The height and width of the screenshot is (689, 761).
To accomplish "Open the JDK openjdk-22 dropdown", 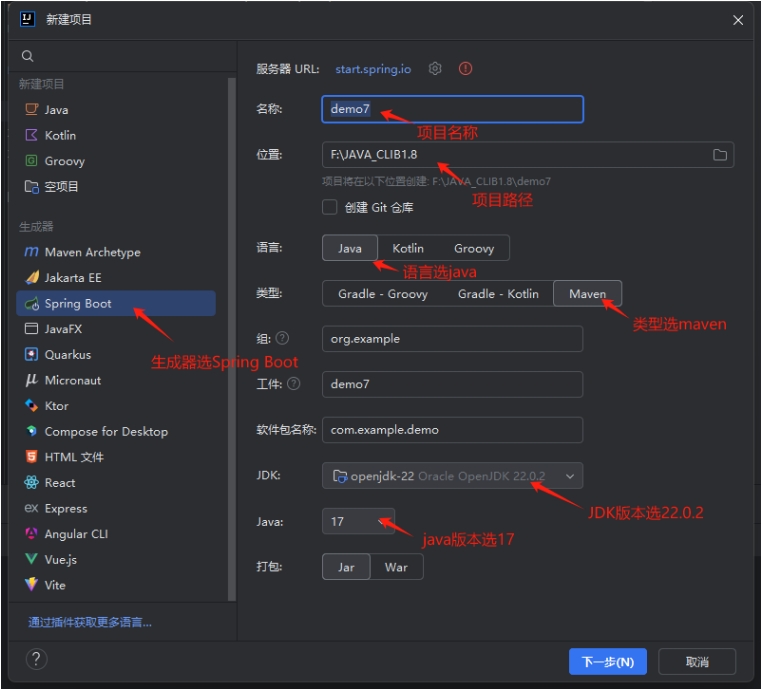I will pyautogui.click(x=452, y=476).
